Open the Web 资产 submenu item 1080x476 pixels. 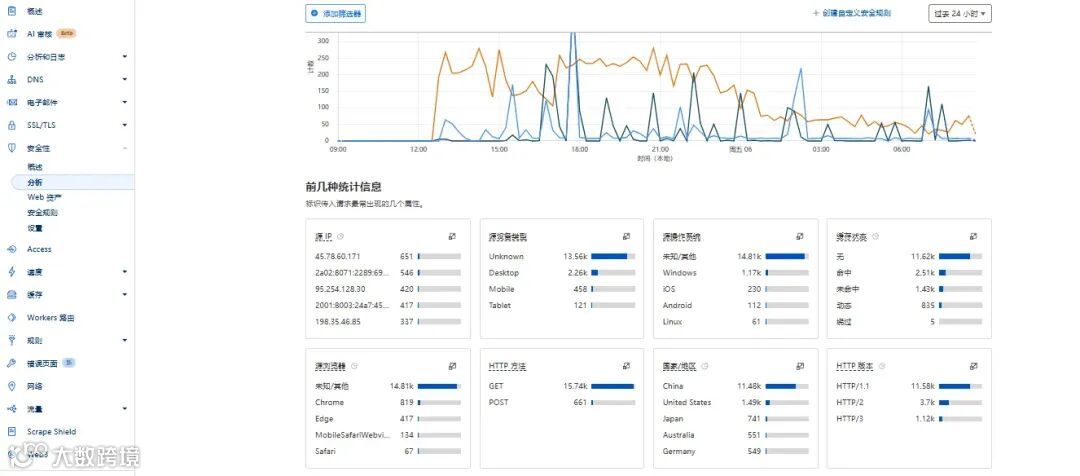(x=45, y=198)
